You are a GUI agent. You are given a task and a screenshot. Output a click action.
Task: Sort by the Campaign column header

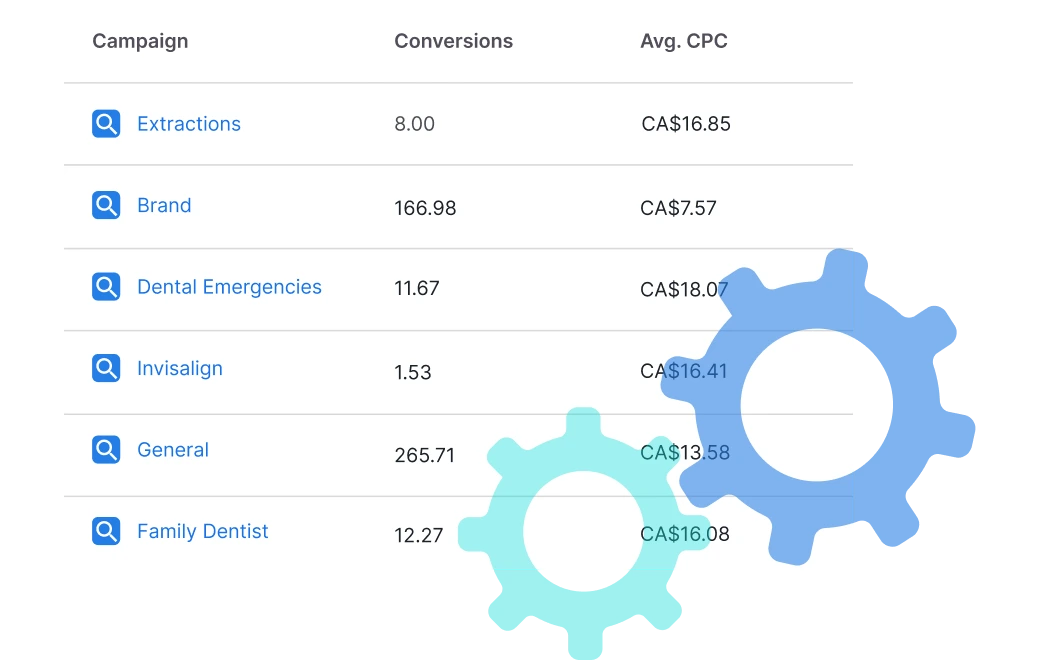click(140, 41)
